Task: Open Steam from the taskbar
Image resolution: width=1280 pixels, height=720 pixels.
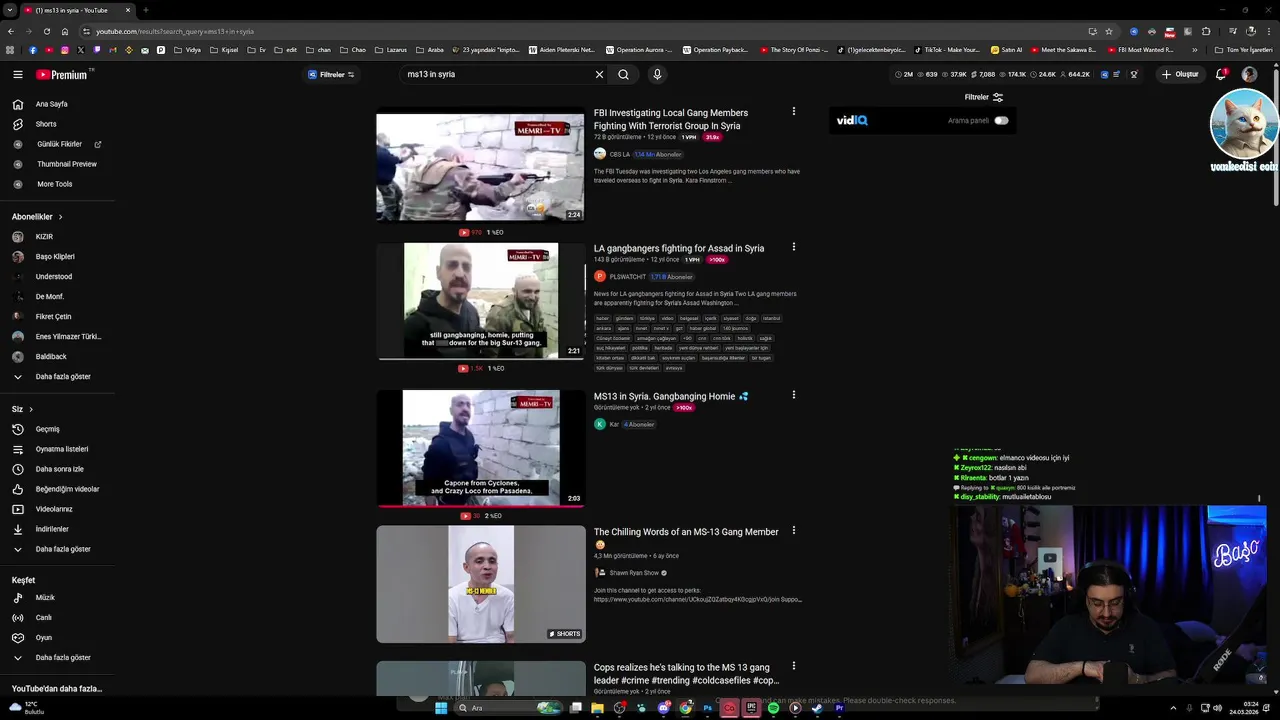Action: (817, 708)
